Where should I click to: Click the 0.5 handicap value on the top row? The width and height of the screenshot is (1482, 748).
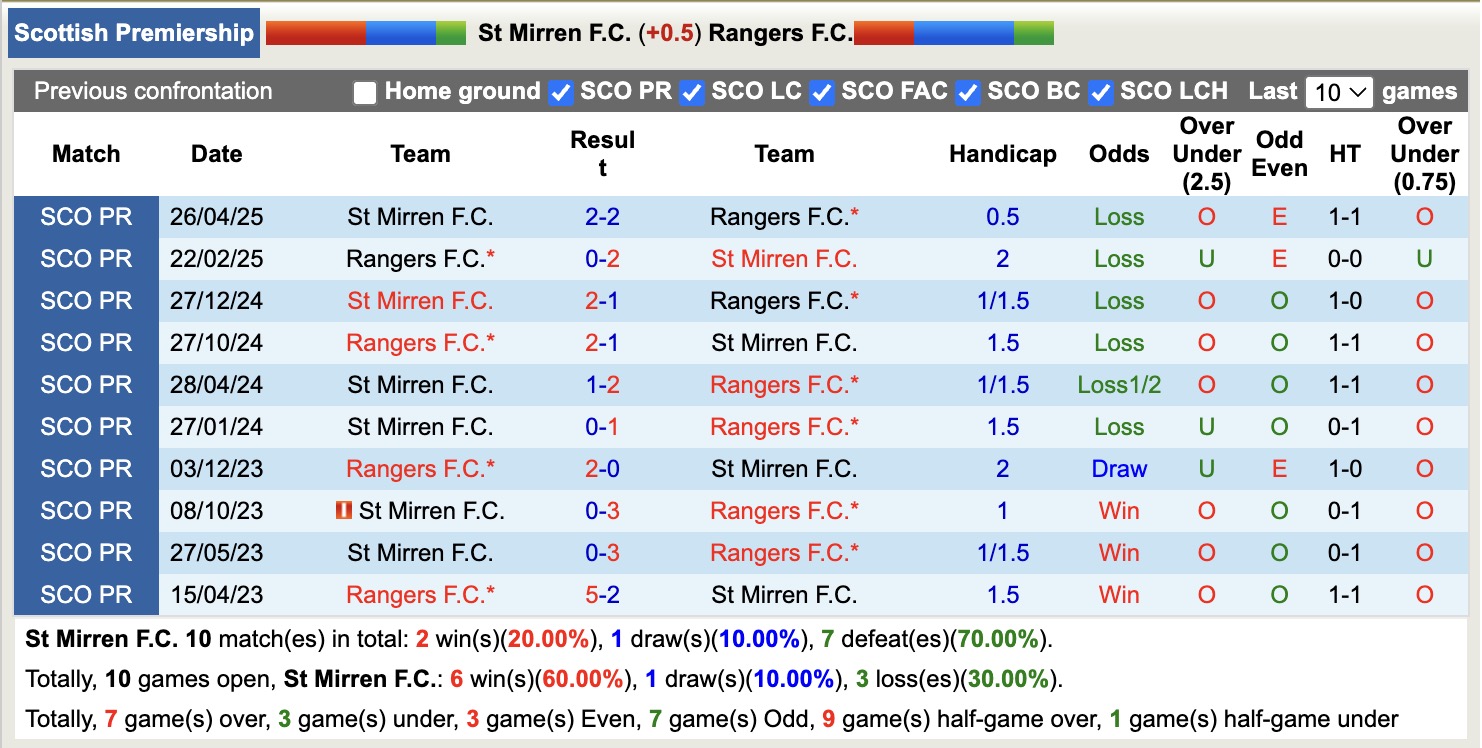click(x=1002, y=216)
